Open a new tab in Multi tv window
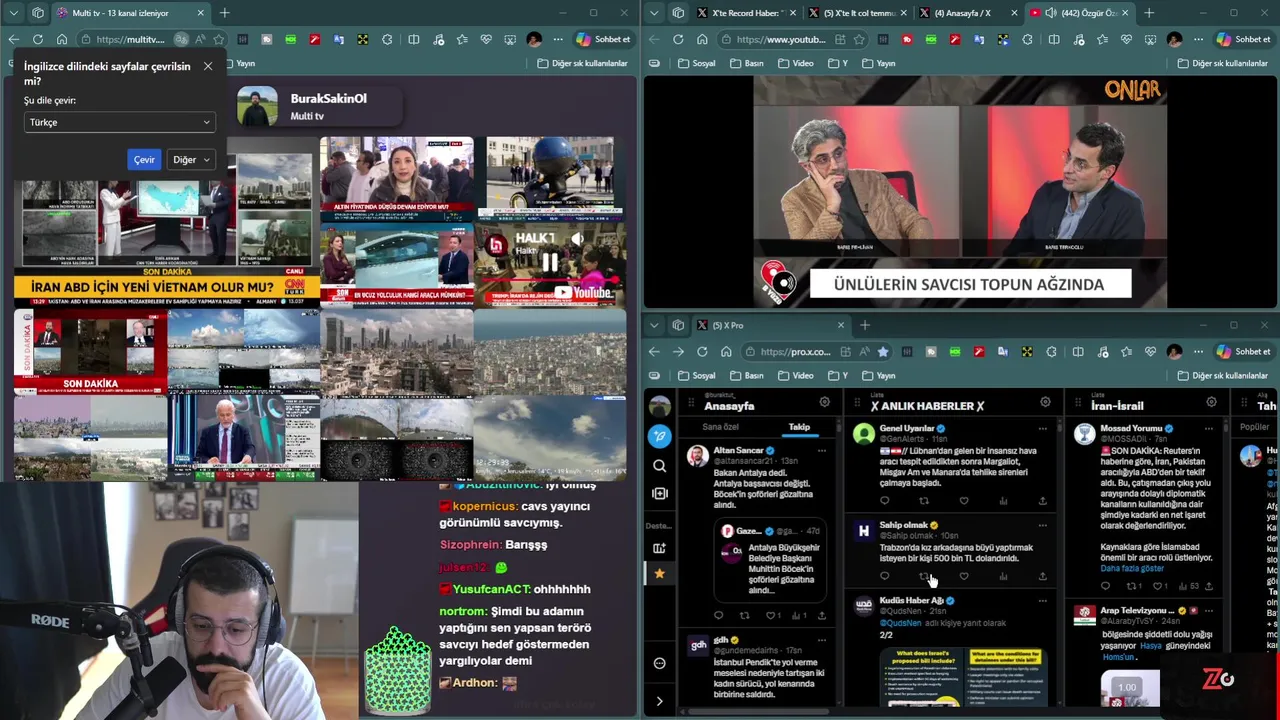This screenshot has width=1280, height=720. coord(224,13)
